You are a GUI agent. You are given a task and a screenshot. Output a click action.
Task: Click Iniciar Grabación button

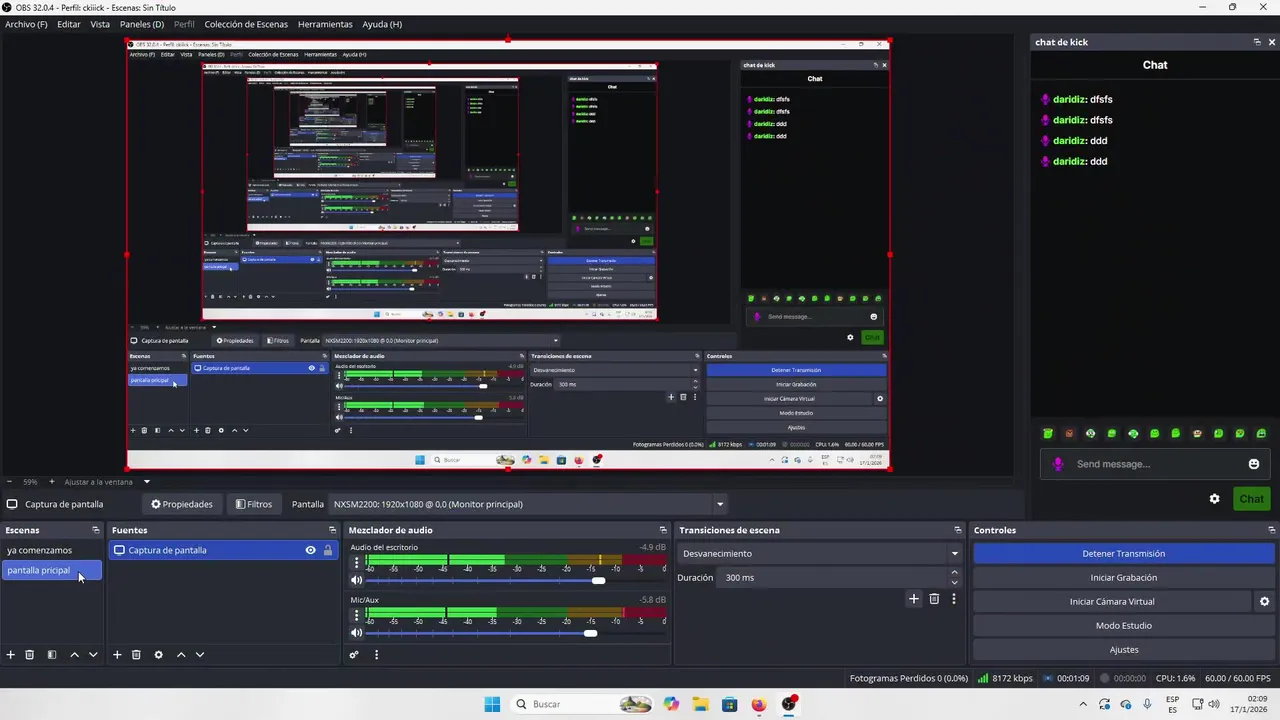pos(1124,578)
